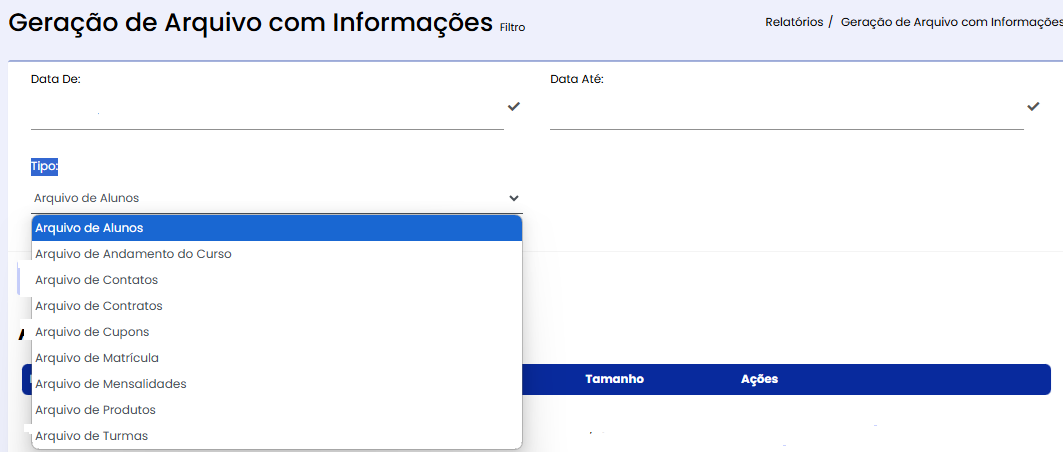Image resolution: width=1063 pixels, height=452 pixels.
Task: Click the checkmark icon beside Data Até
Action: (1033, 106)
